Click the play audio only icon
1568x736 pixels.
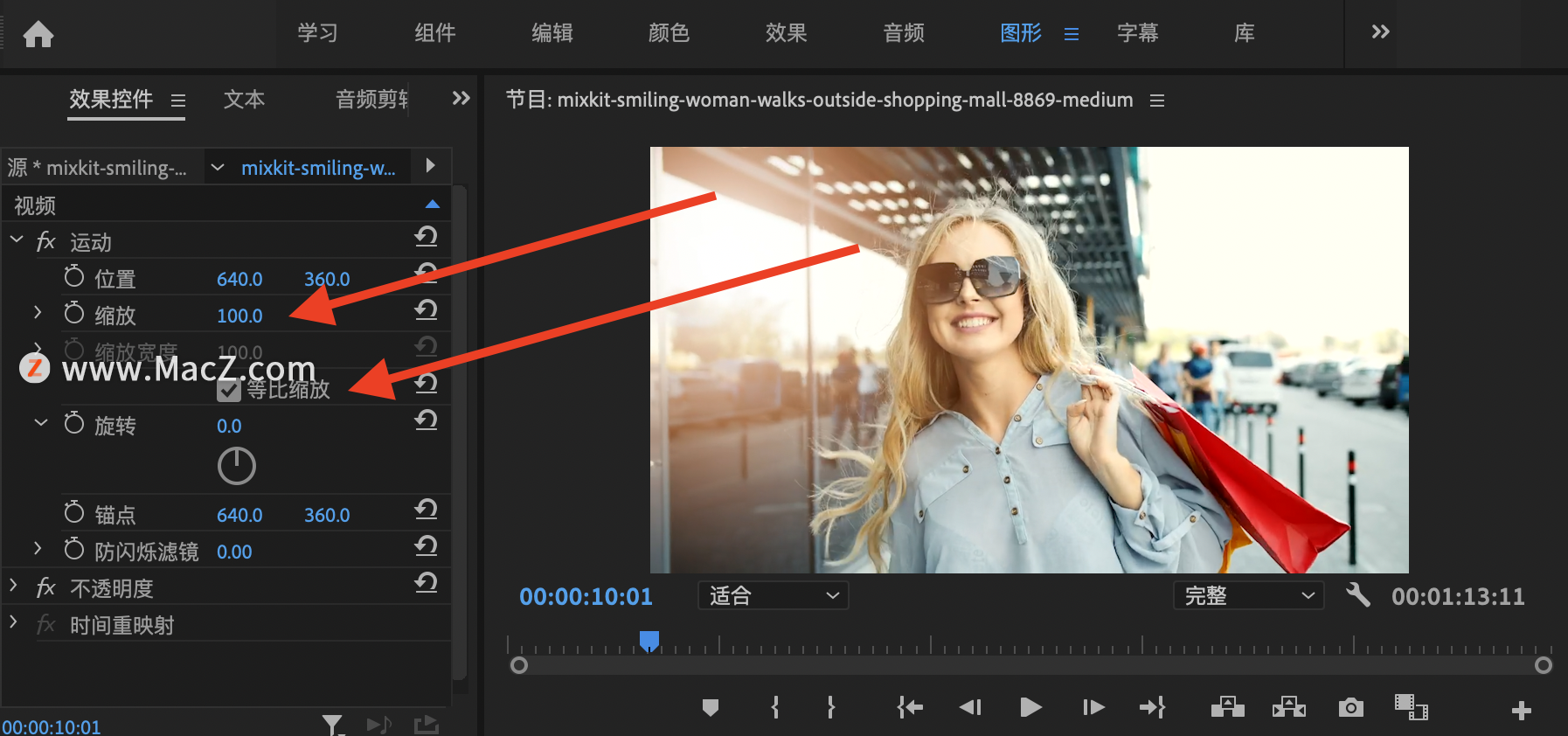point(379,725)
